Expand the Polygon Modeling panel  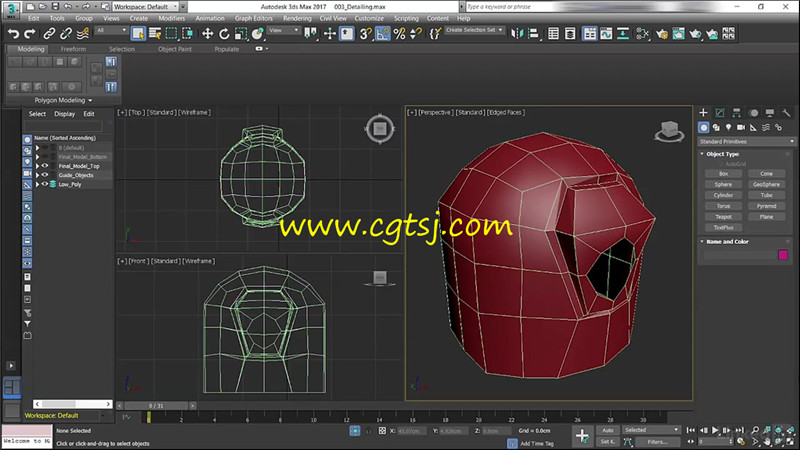click(63, 100)
